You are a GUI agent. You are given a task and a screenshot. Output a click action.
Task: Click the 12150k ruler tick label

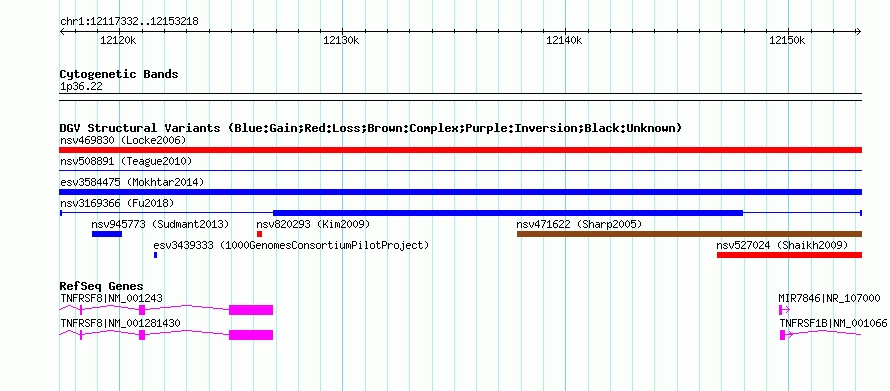pos(787,40)
